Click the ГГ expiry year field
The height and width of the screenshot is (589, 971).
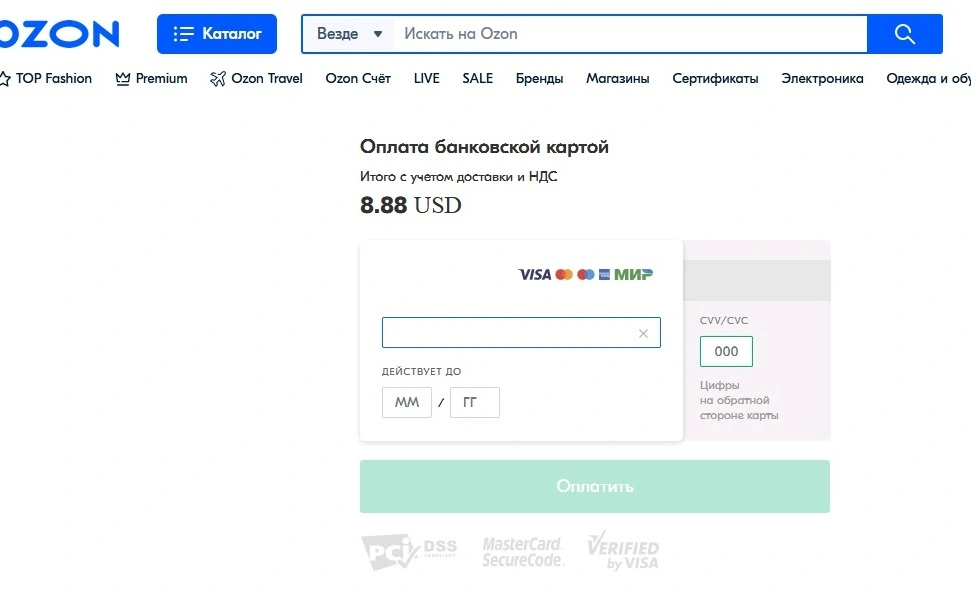(x=475, y=403)
